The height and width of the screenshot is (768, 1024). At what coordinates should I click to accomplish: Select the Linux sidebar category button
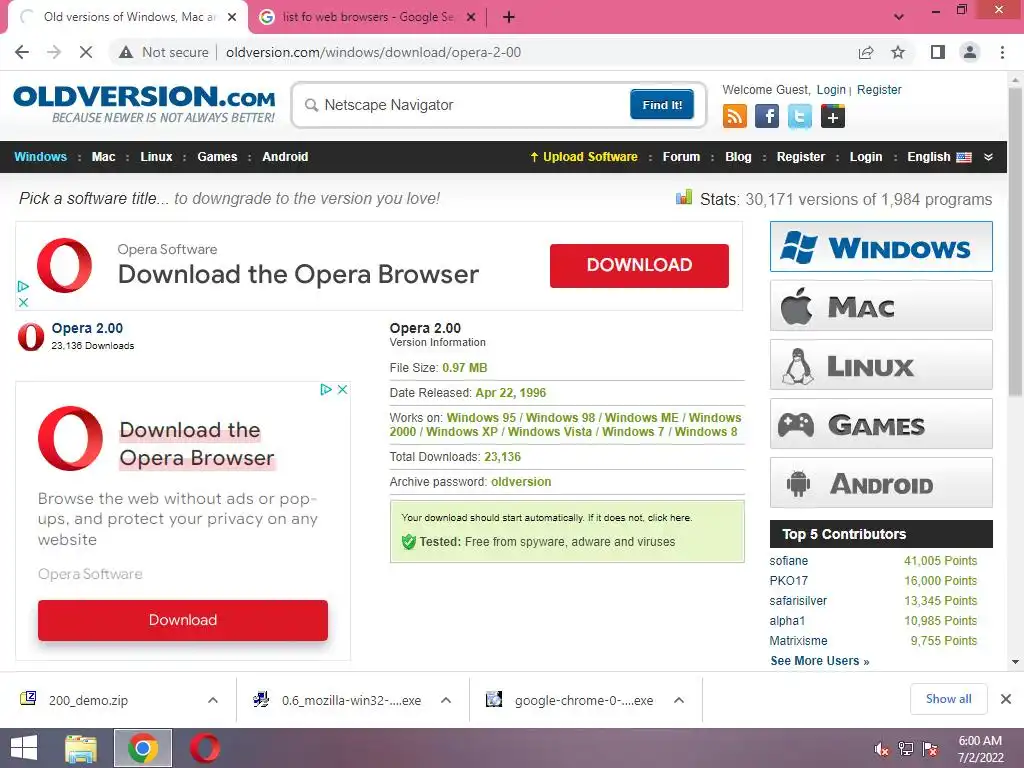click(x=881, y=364)
